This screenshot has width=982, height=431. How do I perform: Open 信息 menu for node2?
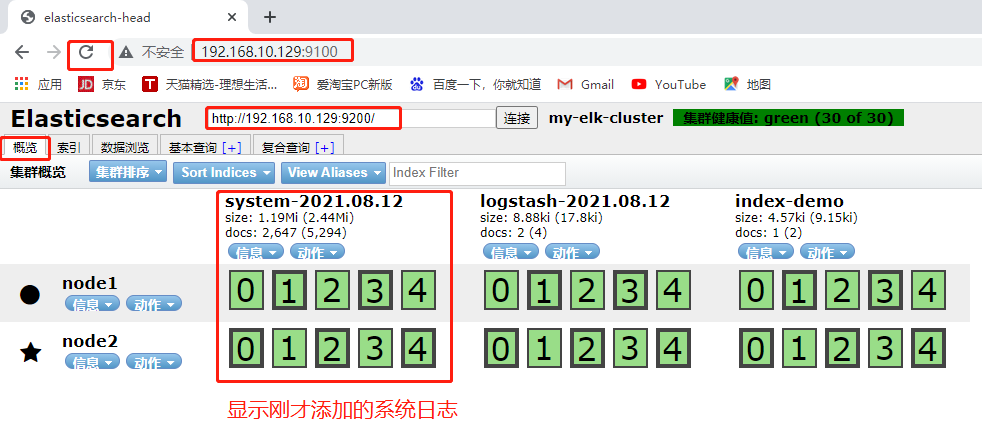92,362
